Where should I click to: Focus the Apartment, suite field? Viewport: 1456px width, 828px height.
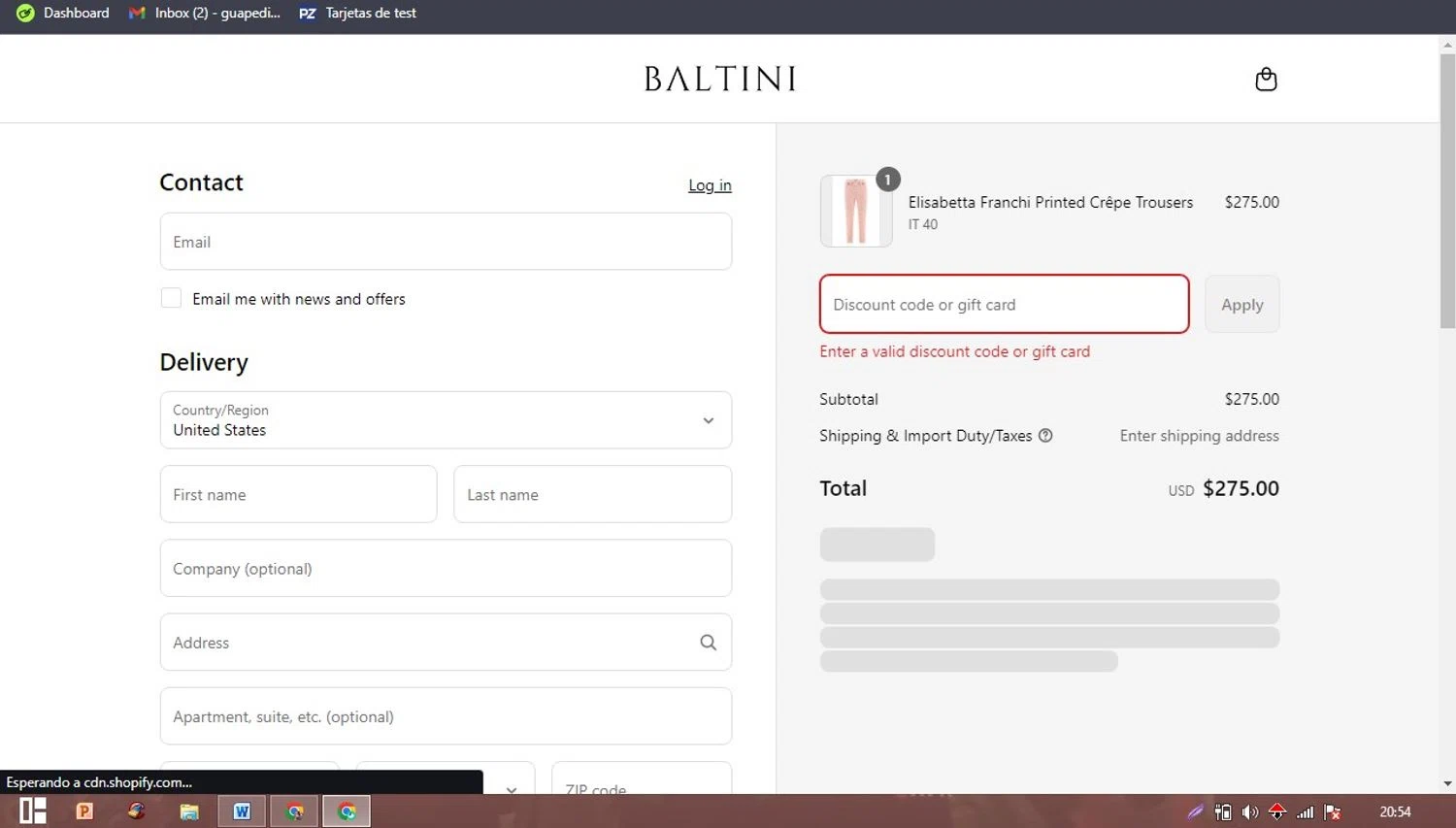pos(446,716)
